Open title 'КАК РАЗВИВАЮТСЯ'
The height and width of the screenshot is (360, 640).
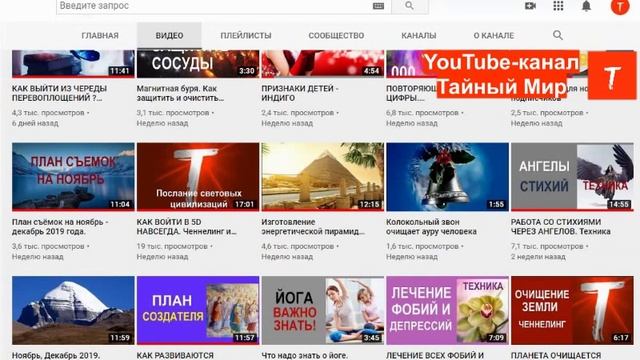(x=175, y=356)
